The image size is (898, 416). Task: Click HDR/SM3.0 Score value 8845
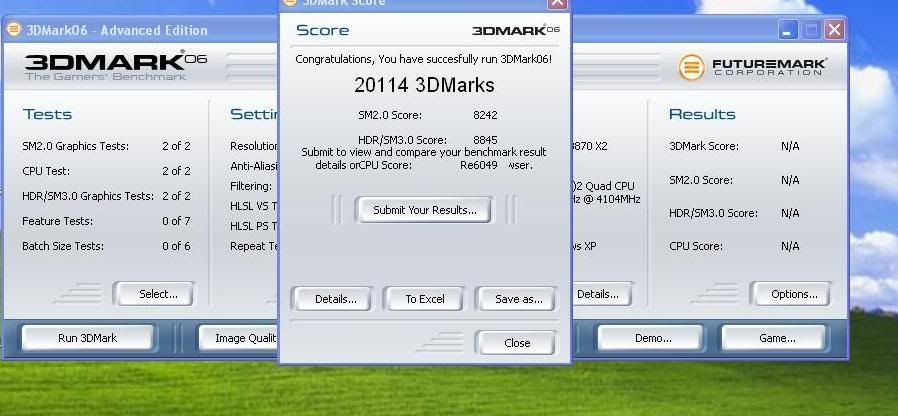coord(485,140)
